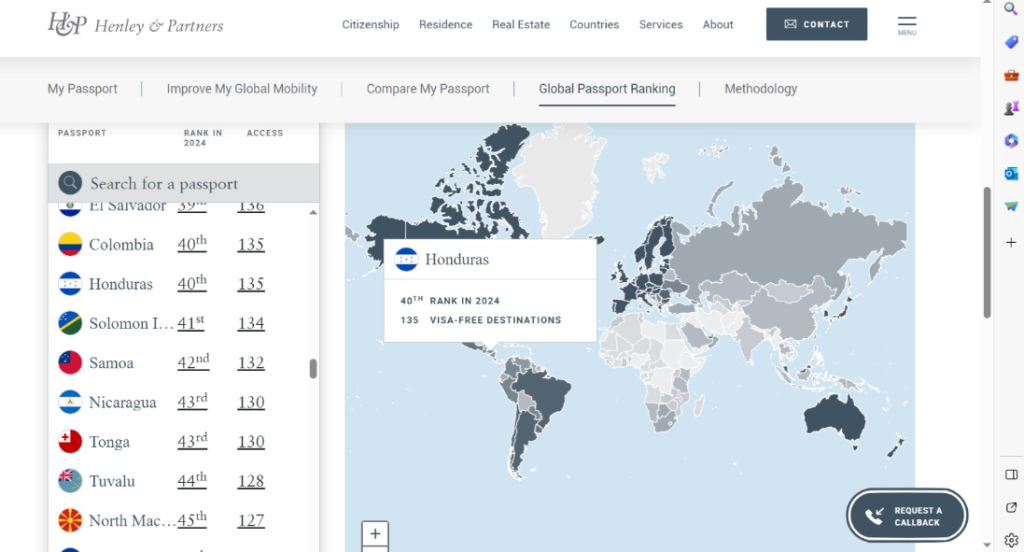Select Nicaragua passport name
Image resolution: width=1024 pixels, height=552 pixels.
tap(123, 402)
